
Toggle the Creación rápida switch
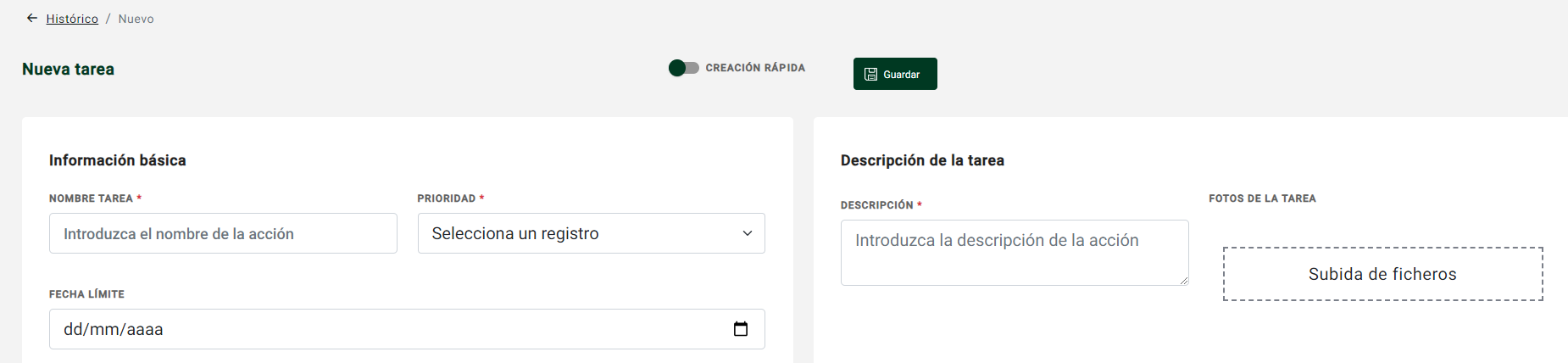(684, 68)
